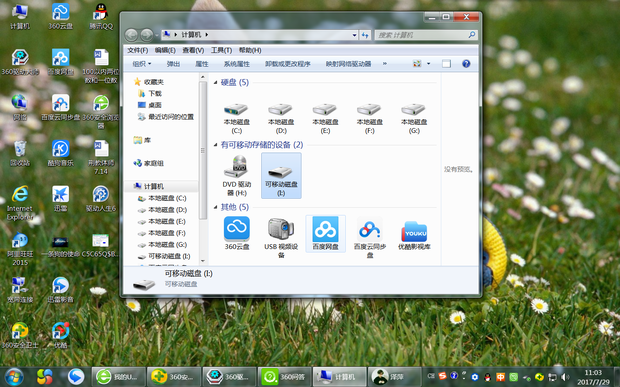Open local disk (G:) drive icon
The image size is (620, 387).
414,109
